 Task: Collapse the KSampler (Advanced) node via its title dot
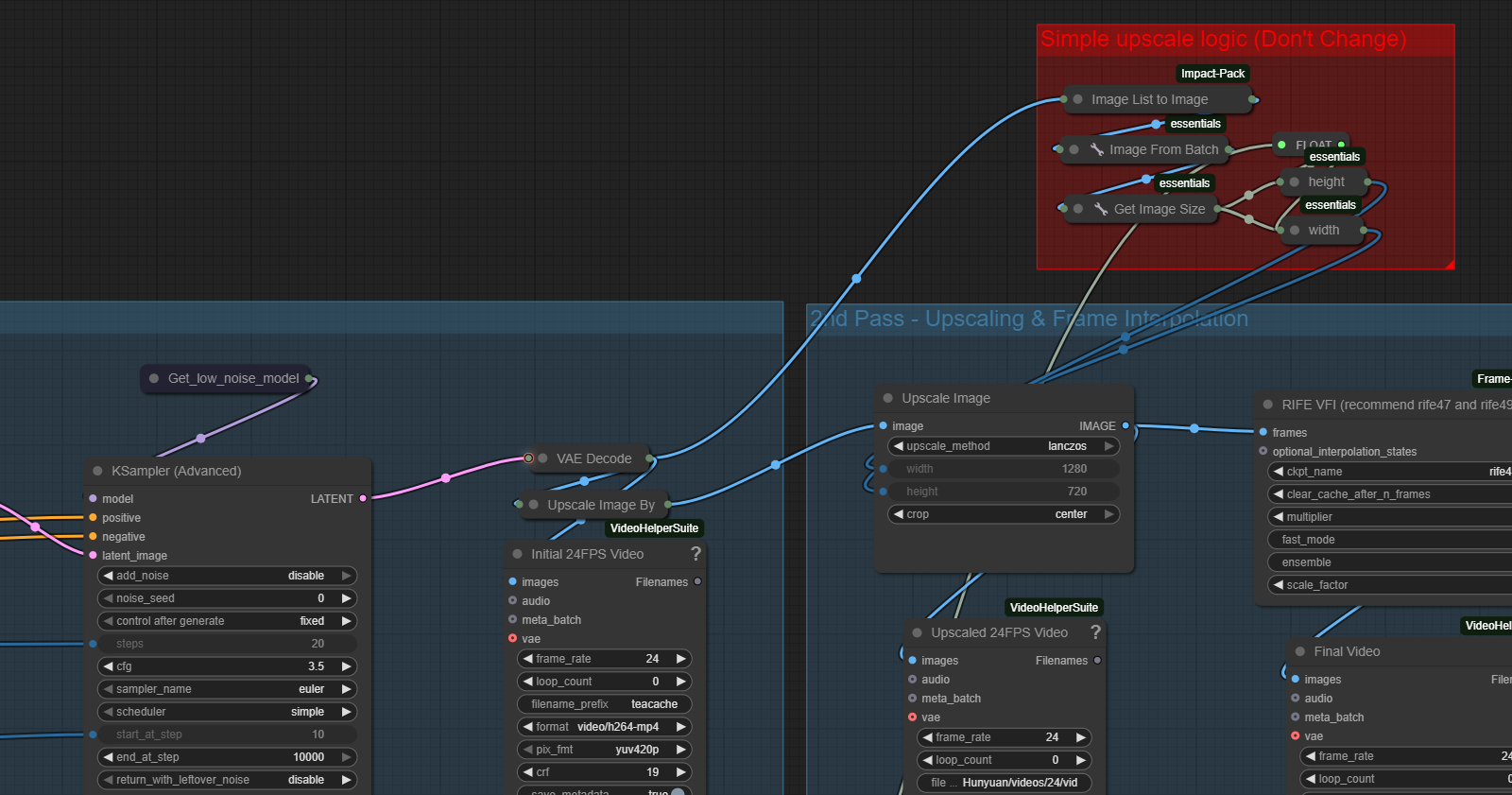pyautogui.click(x=97, y=471)
